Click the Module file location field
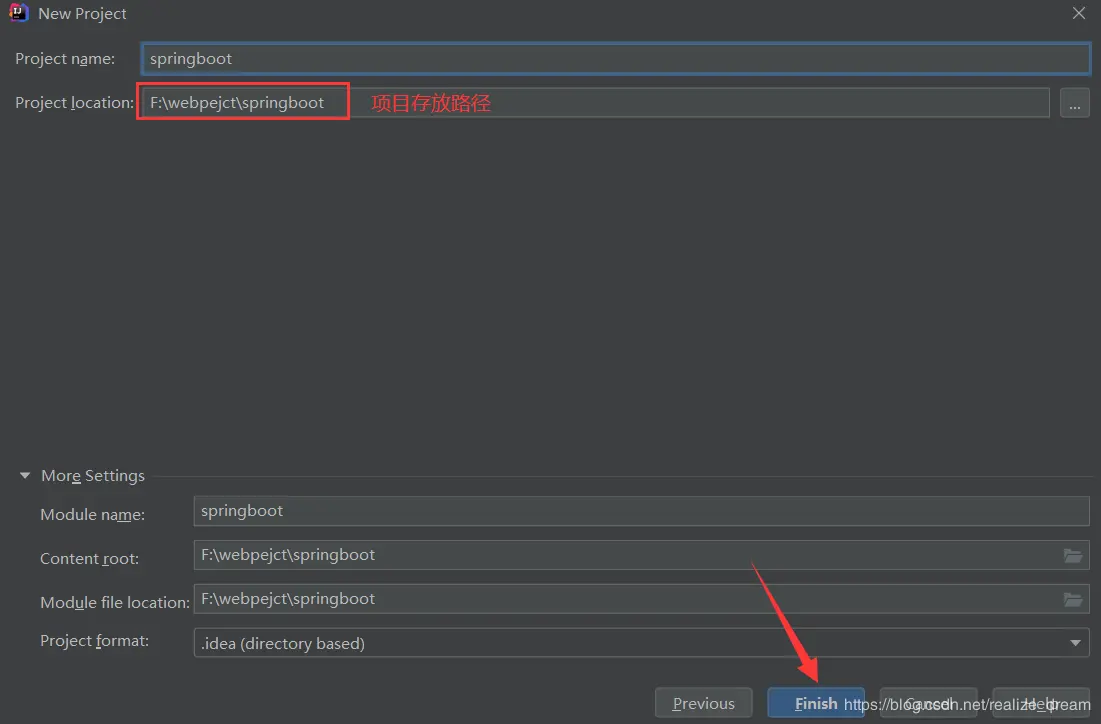Screen dimensions: 1101x724 (641, 599)
